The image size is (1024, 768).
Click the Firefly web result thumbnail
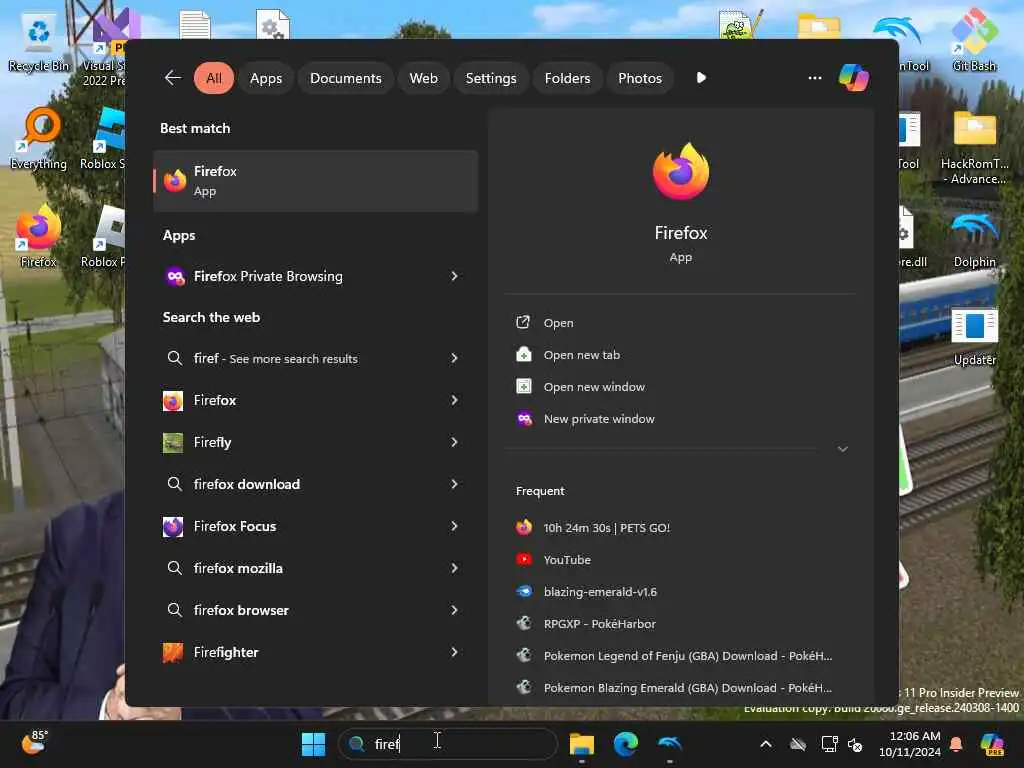(x=173, y=443)
